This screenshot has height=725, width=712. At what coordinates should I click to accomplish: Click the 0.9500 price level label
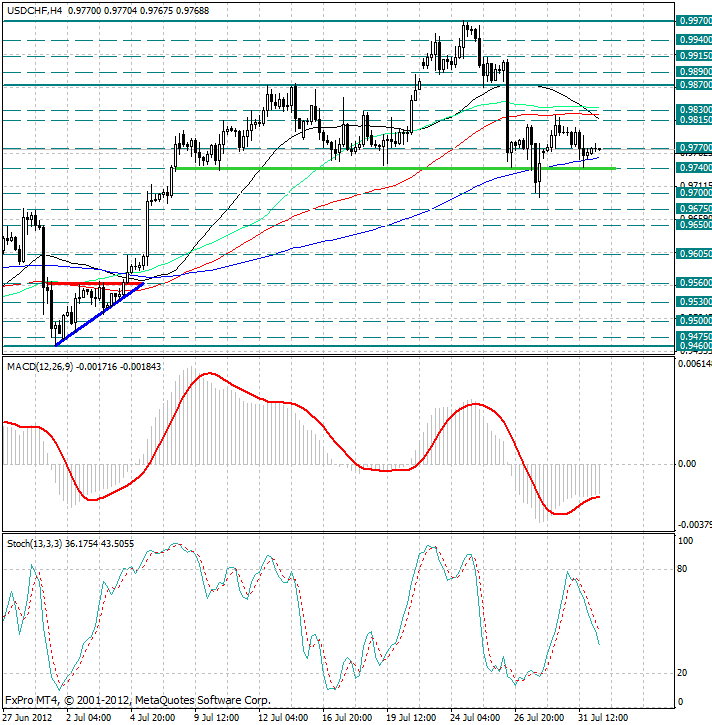(x=694, y=320)
